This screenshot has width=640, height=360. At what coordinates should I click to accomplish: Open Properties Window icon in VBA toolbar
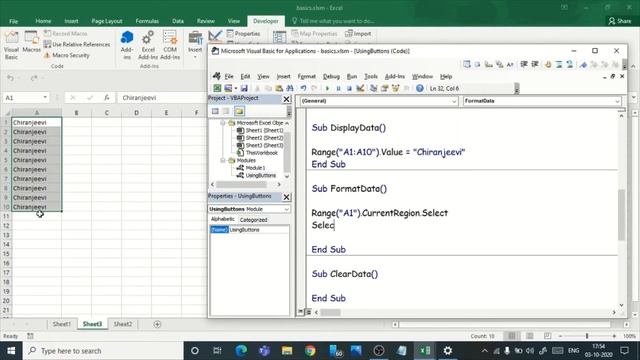click(x=384, y=88)
